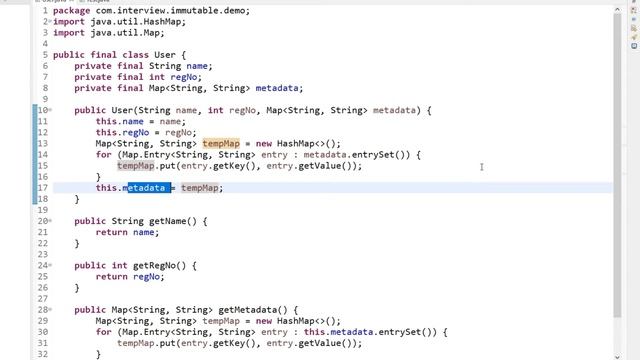This screenshot has height=360, width=640.
Task: Click the field 'regNo' declared on line 7
Action: click(184, 77)
